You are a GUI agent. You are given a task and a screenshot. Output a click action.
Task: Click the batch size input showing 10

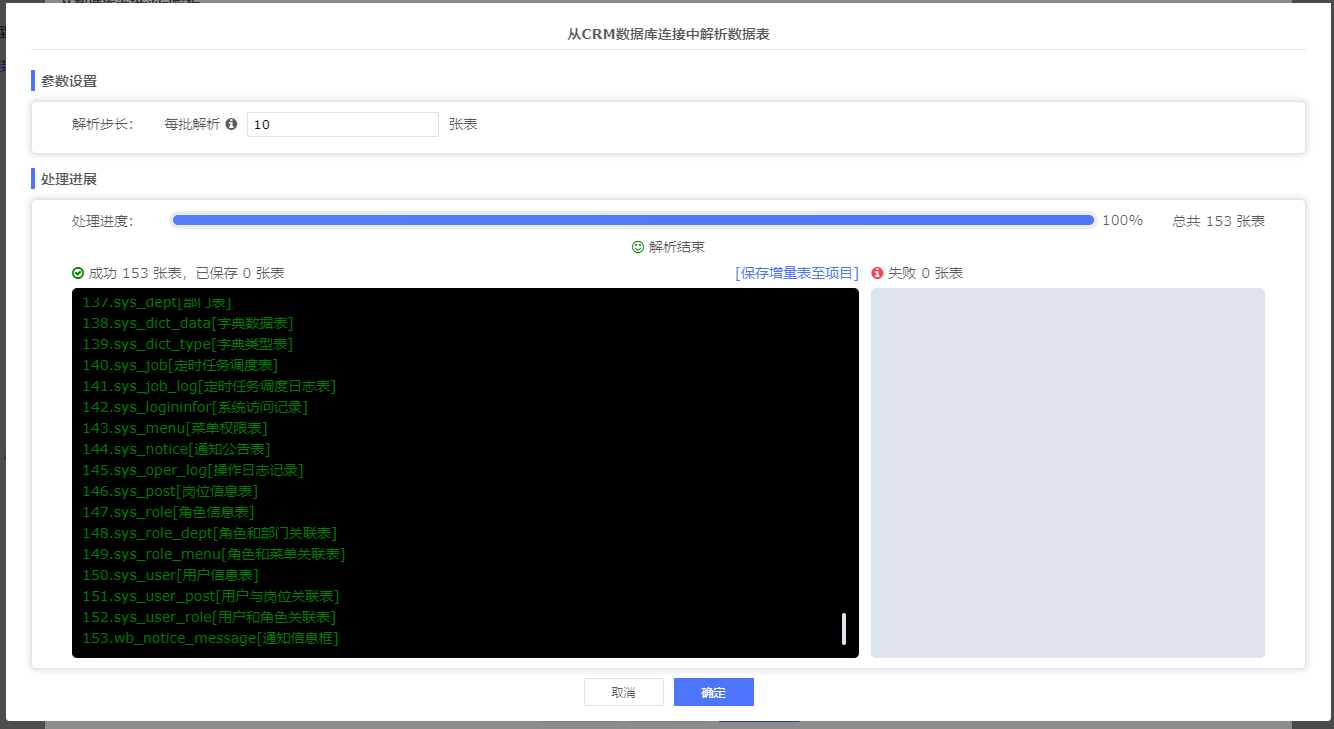point(343,124)
